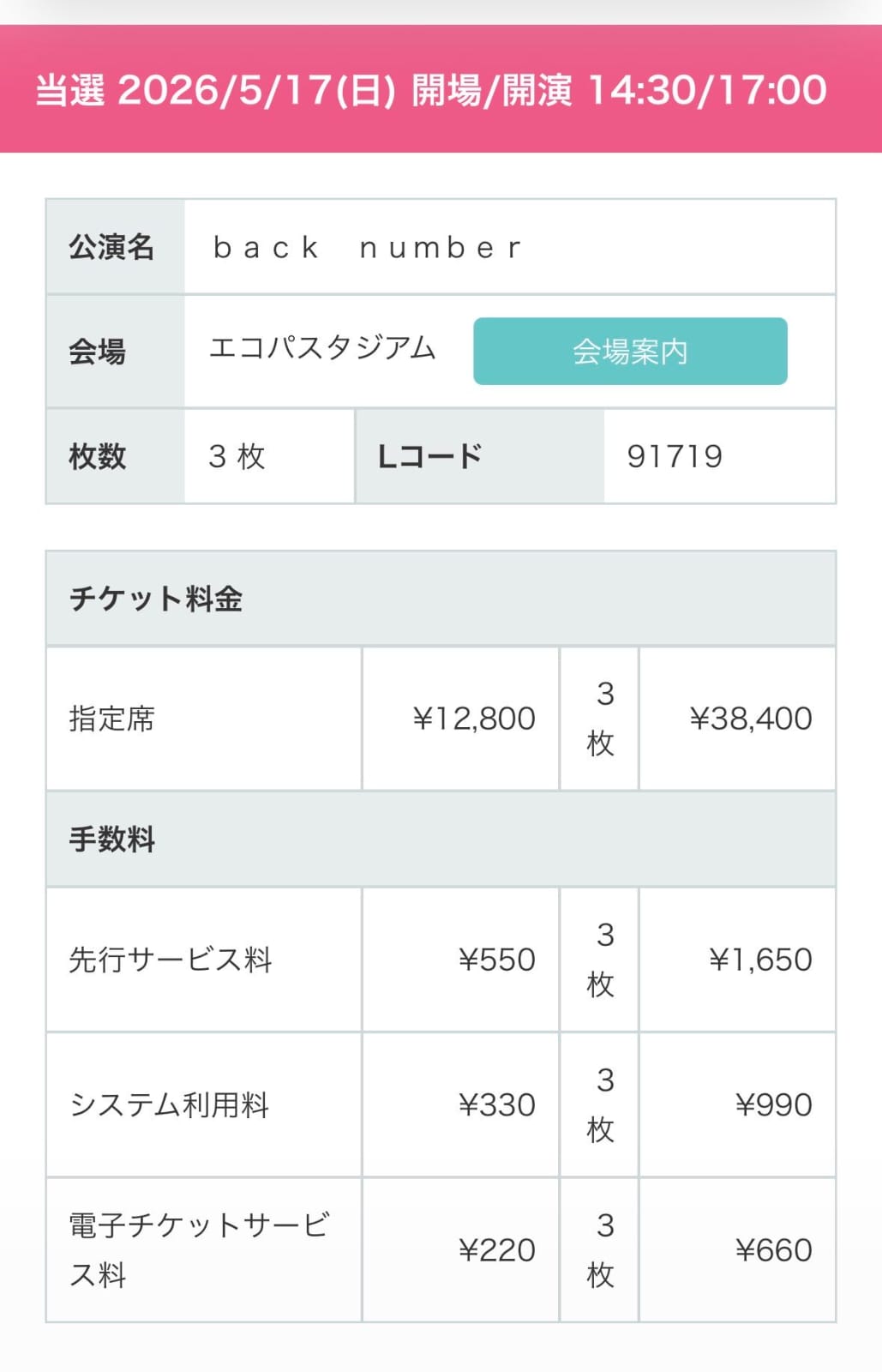Click the ¥330 system fee price

point(496,1104)
